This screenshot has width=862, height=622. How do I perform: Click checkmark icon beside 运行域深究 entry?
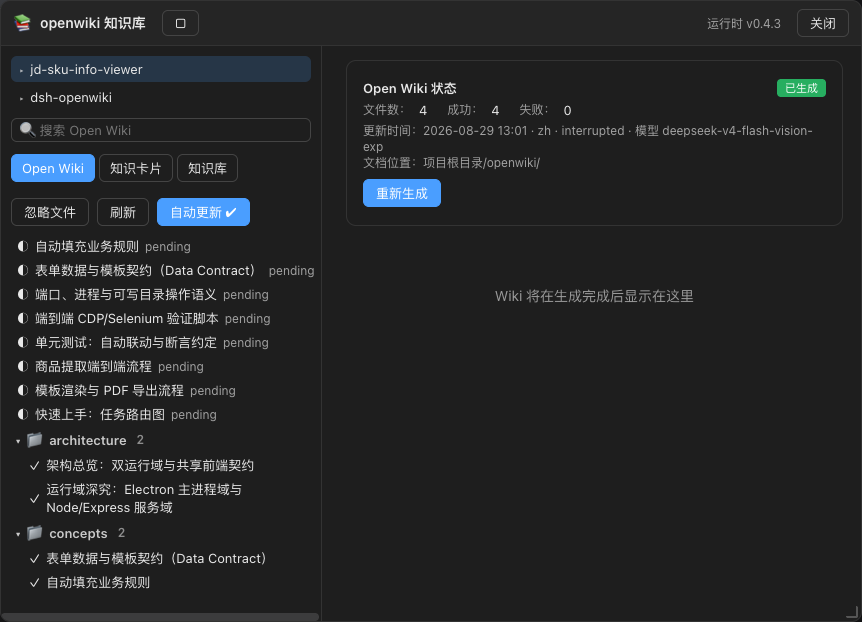35,499
